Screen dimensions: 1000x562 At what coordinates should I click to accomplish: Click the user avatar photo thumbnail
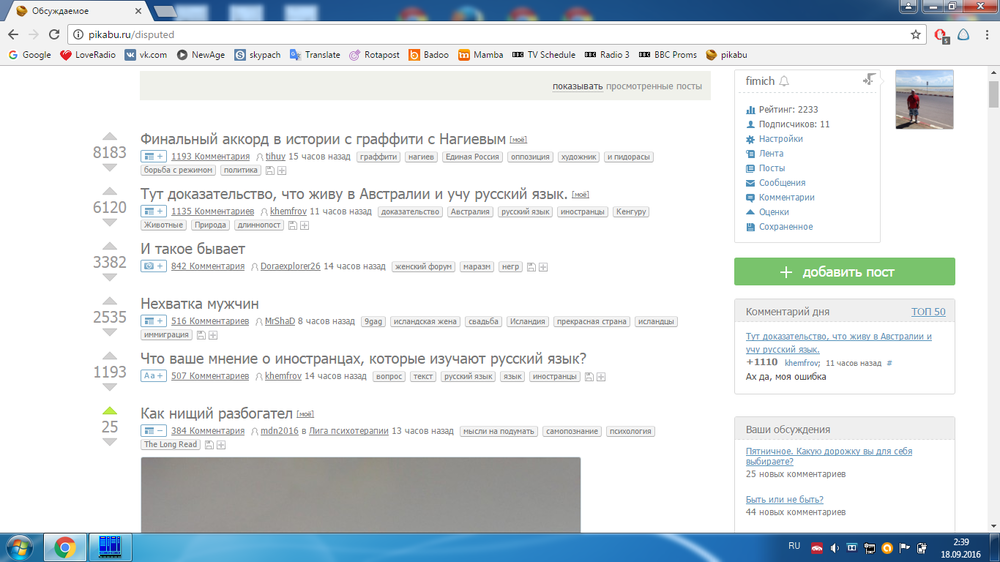[x=924, y=99]
